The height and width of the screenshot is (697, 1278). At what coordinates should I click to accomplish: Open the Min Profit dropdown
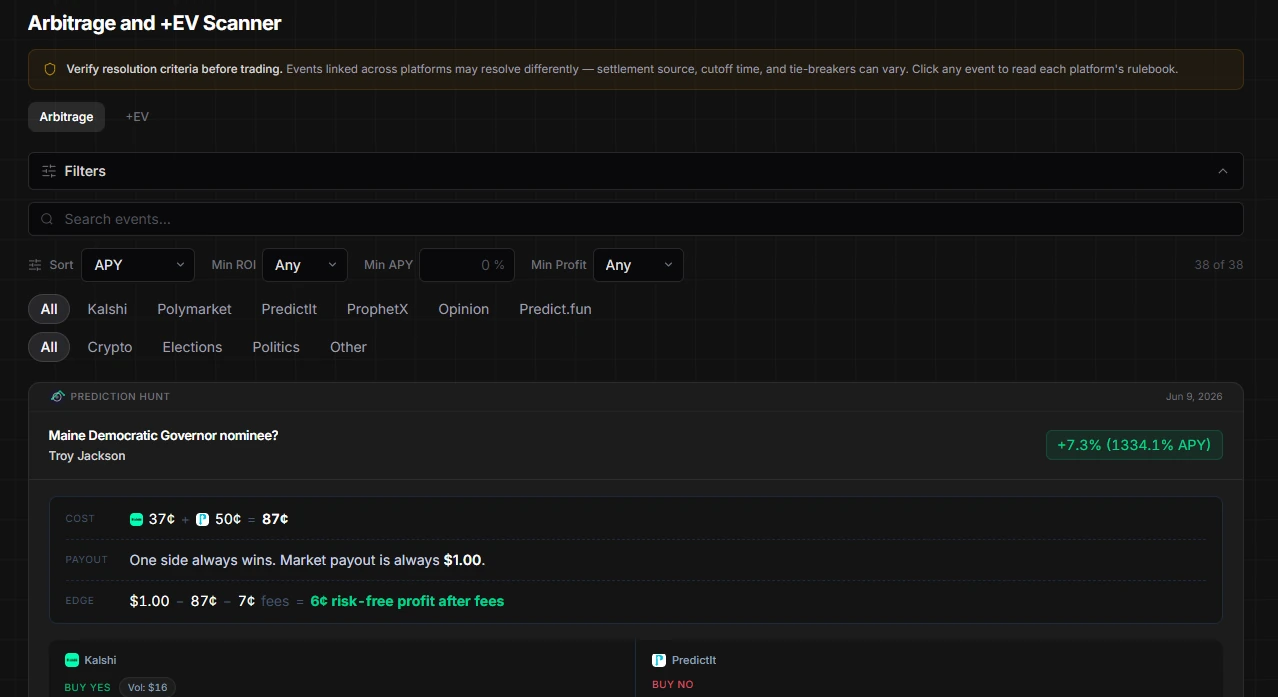click(638, 265)
